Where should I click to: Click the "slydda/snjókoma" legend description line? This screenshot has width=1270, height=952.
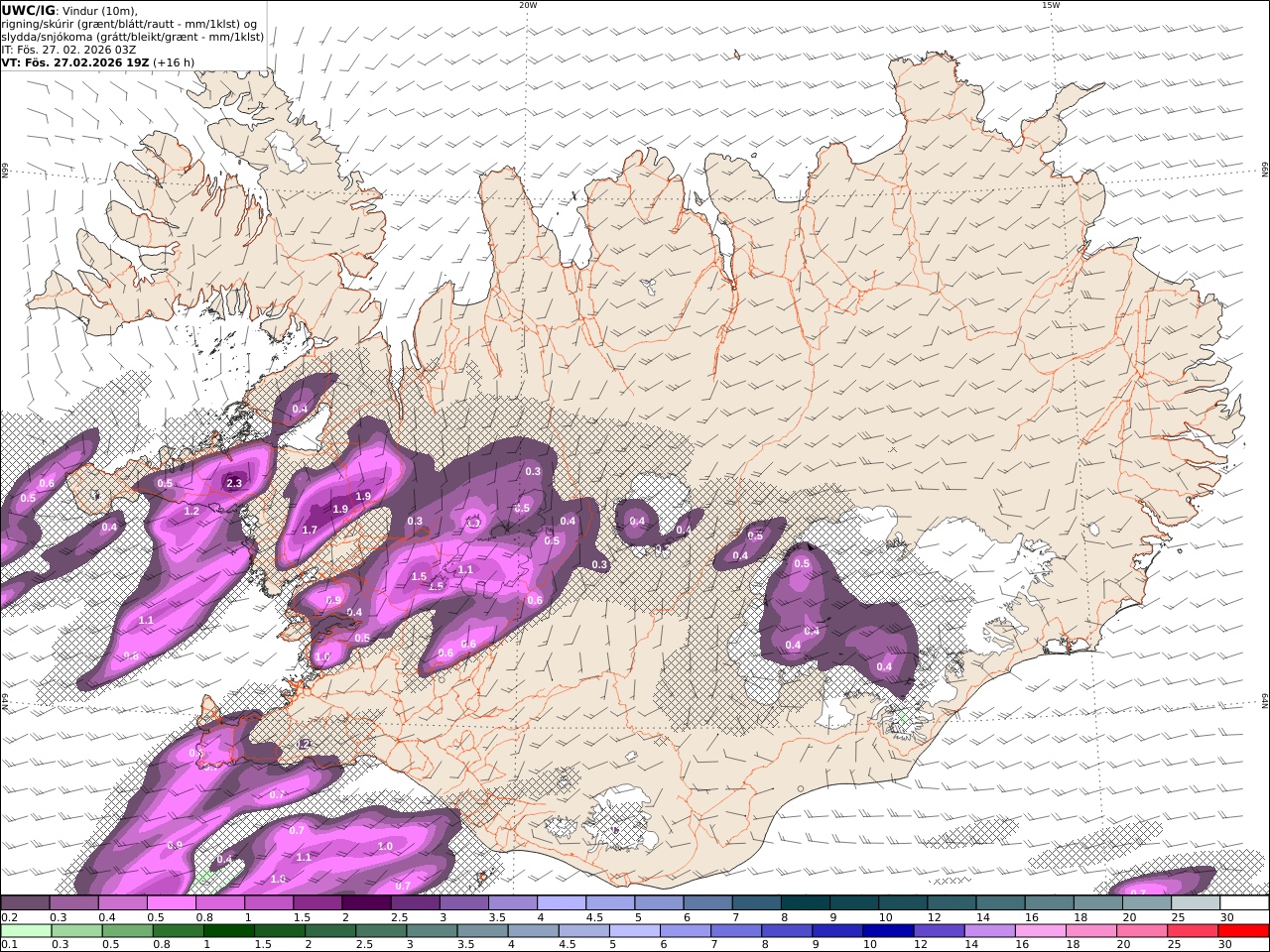tap(133, 37)
